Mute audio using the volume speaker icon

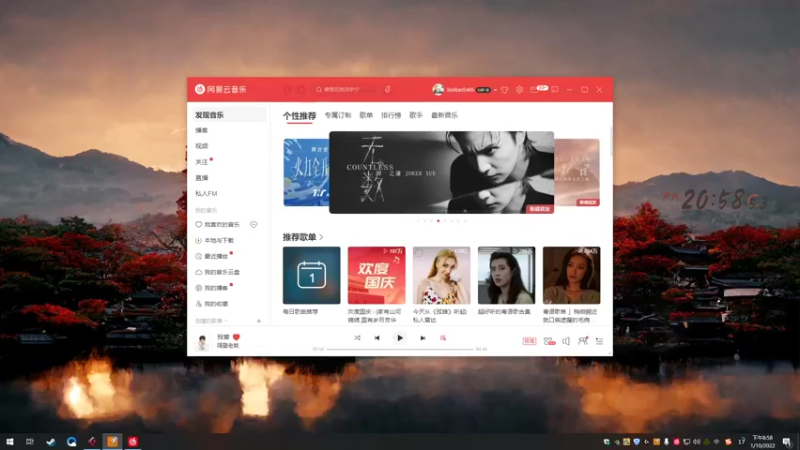pos(566,341)
